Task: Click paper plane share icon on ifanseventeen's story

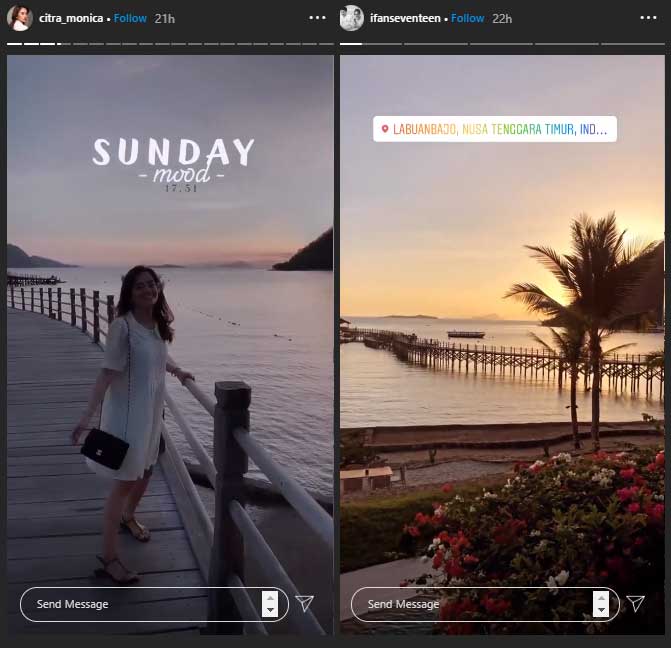Action: click(635, 603)
